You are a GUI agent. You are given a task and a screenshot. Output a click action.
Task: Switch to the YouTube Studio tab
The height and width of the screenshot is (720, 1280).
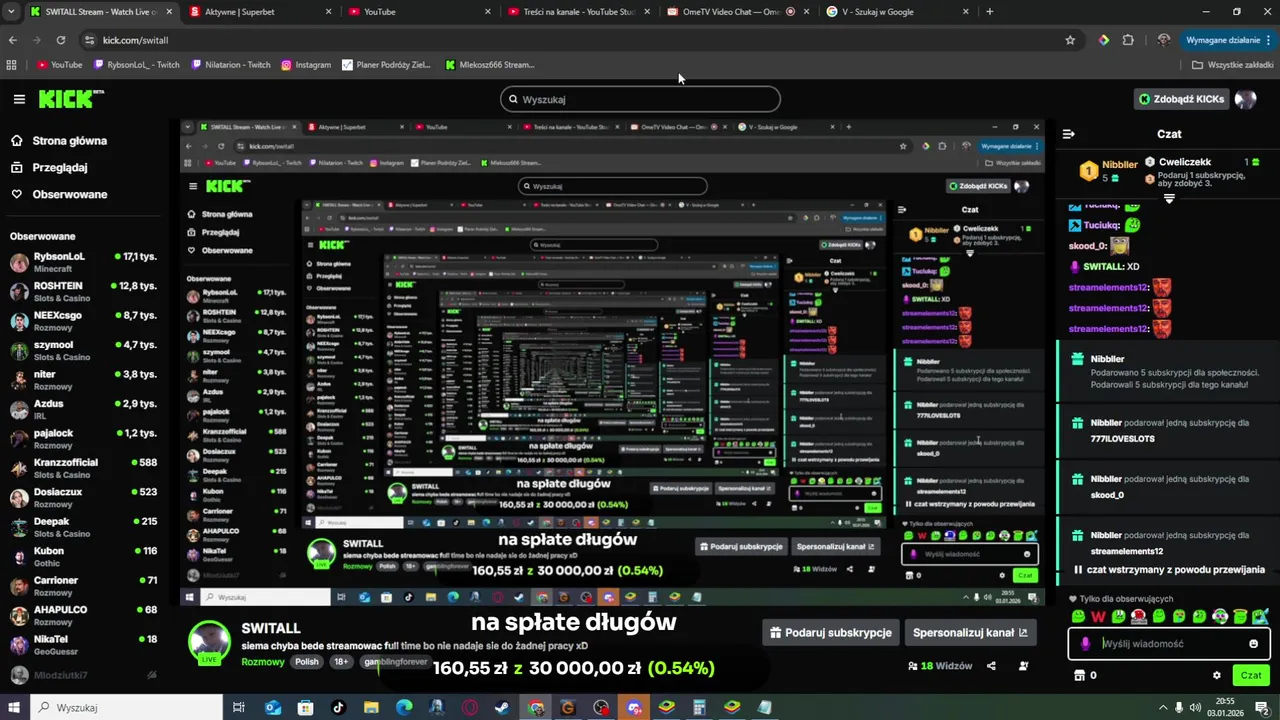click(x=578, y=12)
